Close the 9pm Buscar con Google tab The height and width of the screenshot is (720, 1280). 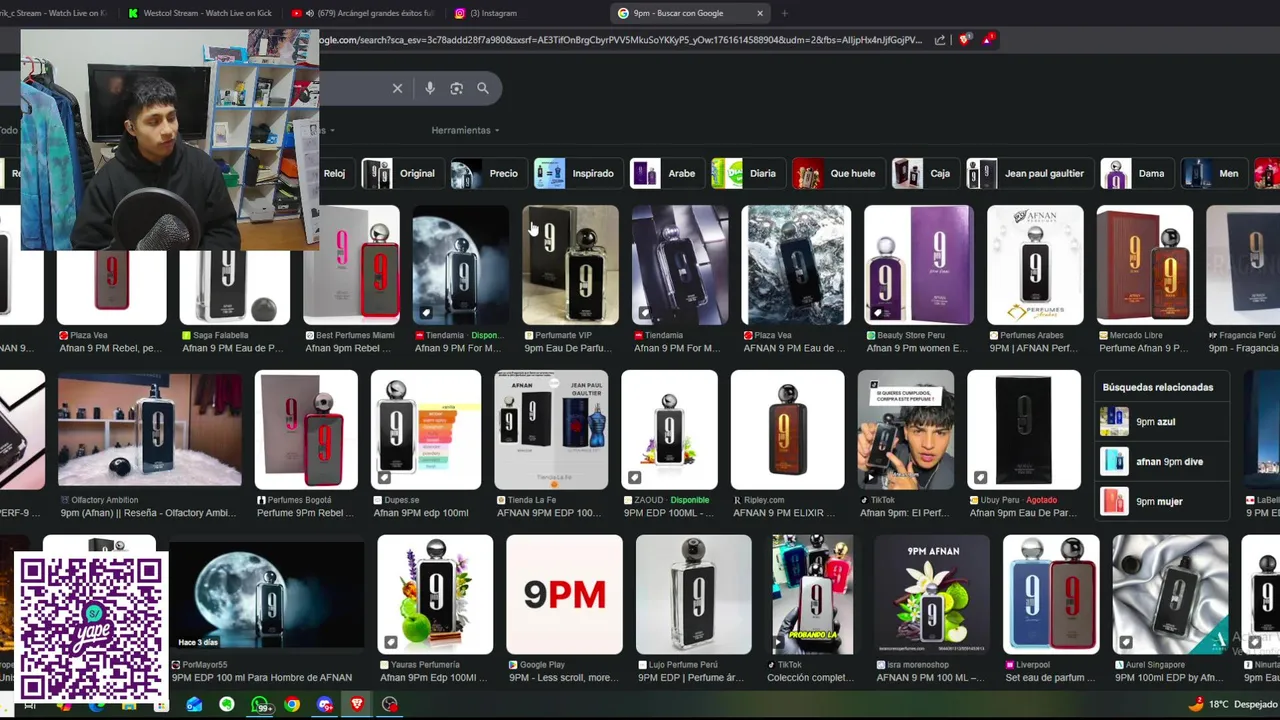(x=760, y=13)
